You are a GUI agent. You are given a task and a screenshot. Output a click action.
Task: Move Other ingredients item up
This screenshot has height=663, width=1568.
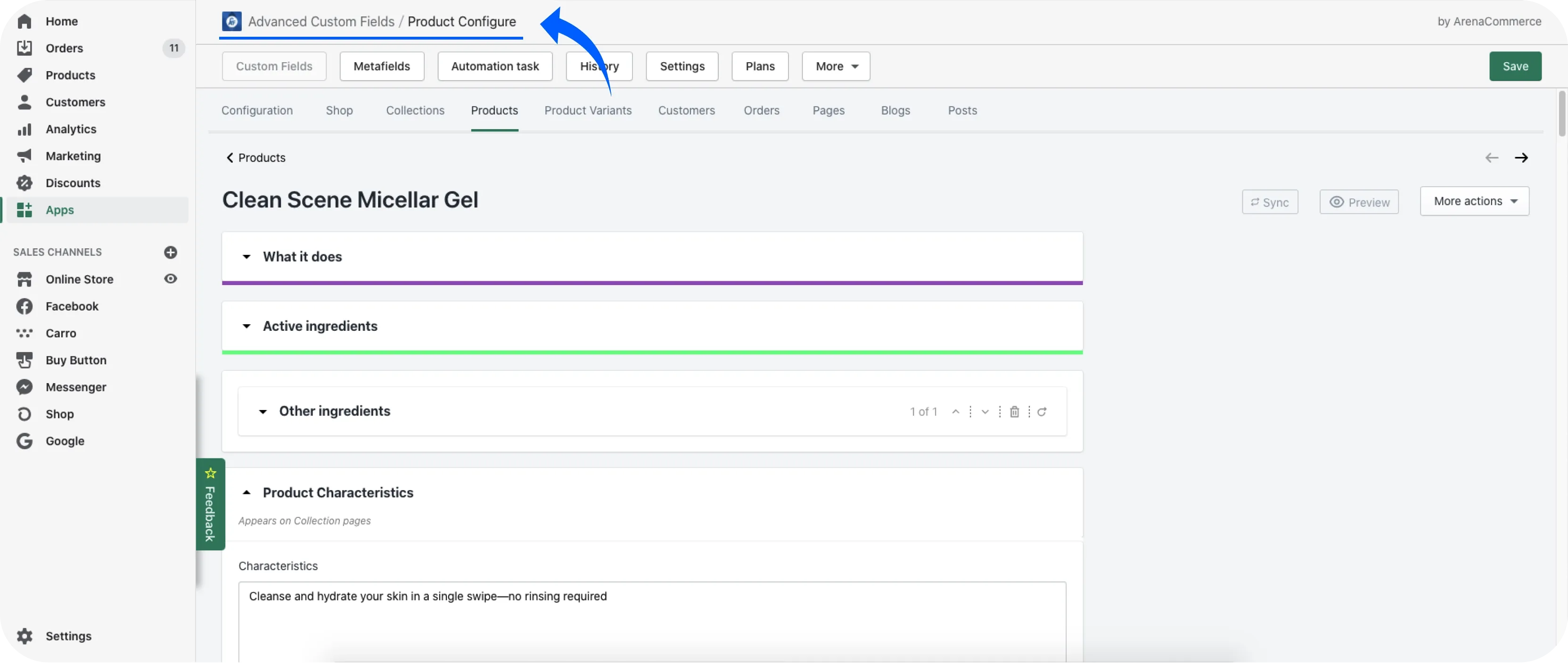956,411
